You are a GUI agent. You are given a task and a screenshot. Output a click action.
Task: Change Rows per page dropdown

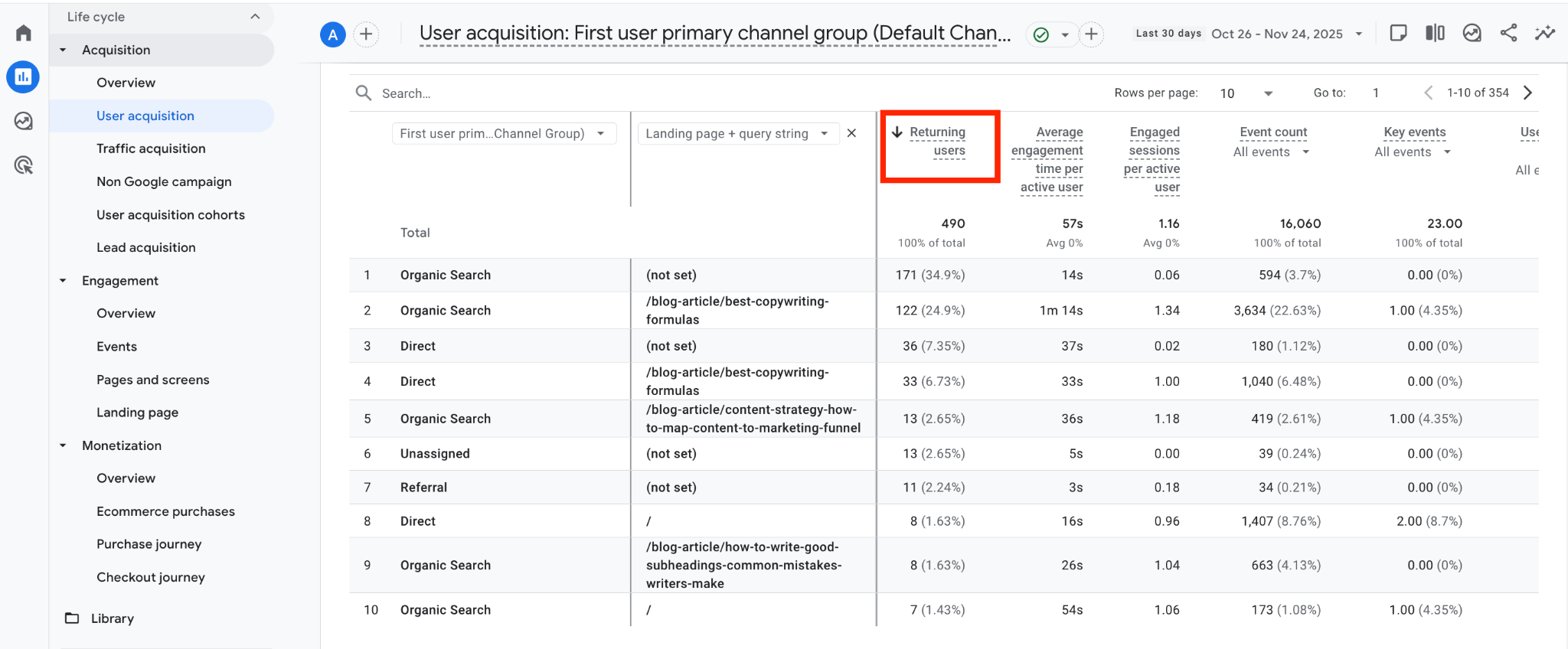[1246, 93]
